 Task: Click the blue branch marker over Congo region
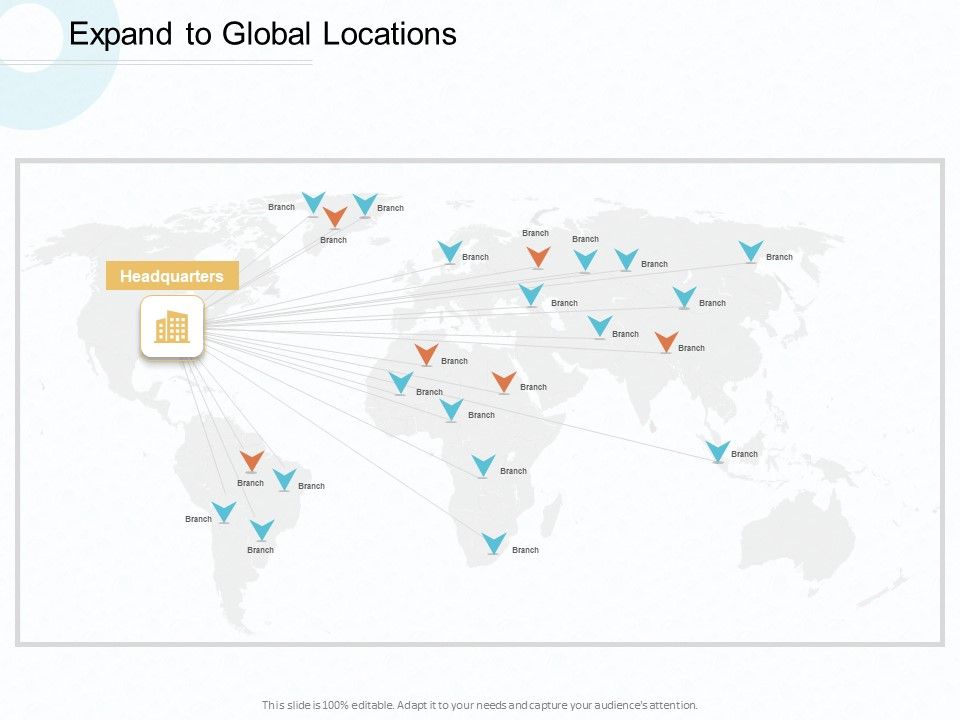click(483, 466)
